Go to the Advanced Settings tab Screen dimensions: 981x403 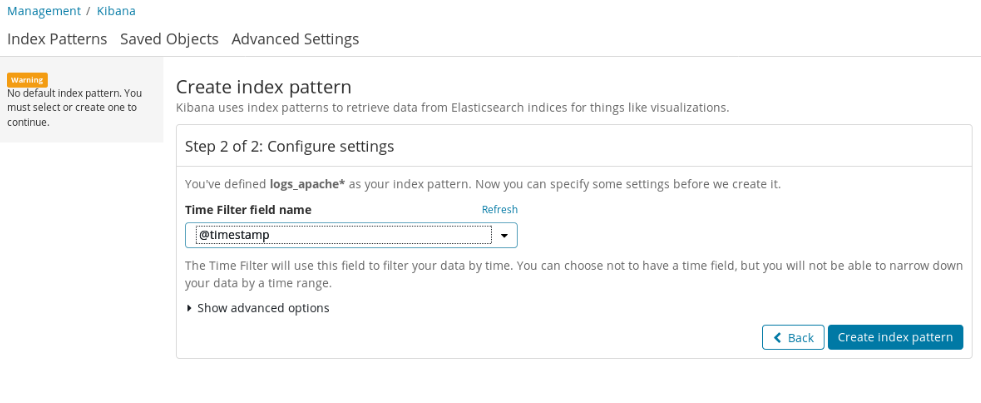pos(295,39)
